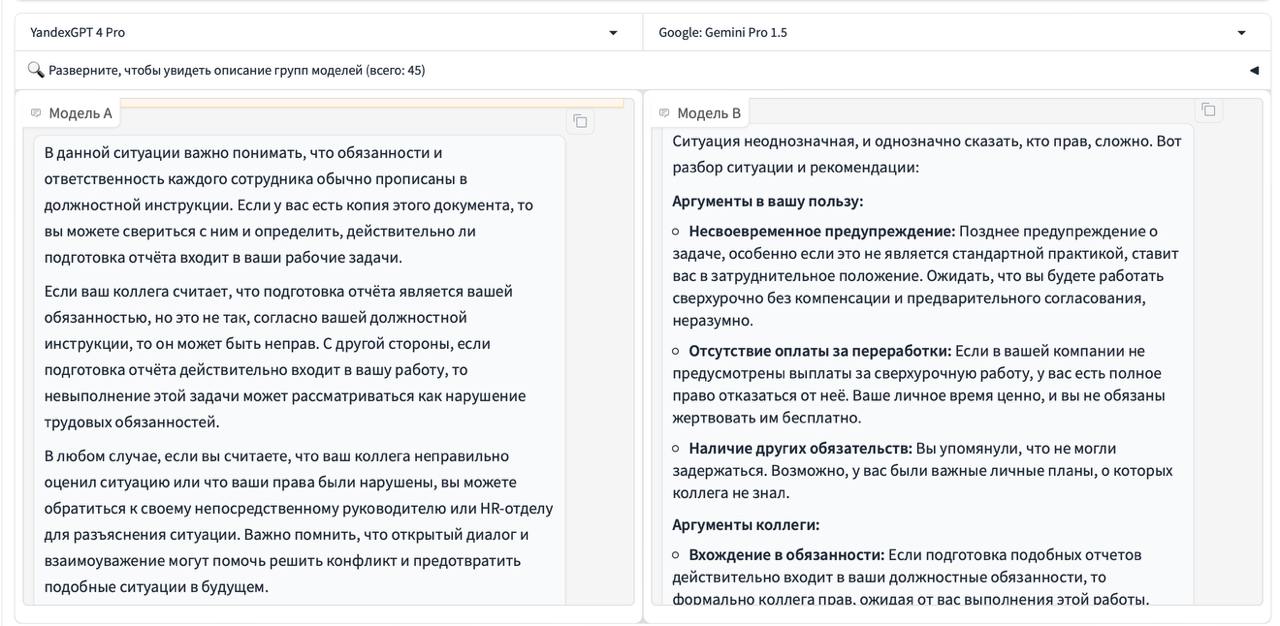Open the YandexGPT 4 Pro model dropdown
Viewport: 1280px width, 626px height.
pyautogui.click(x=613, y=33)
